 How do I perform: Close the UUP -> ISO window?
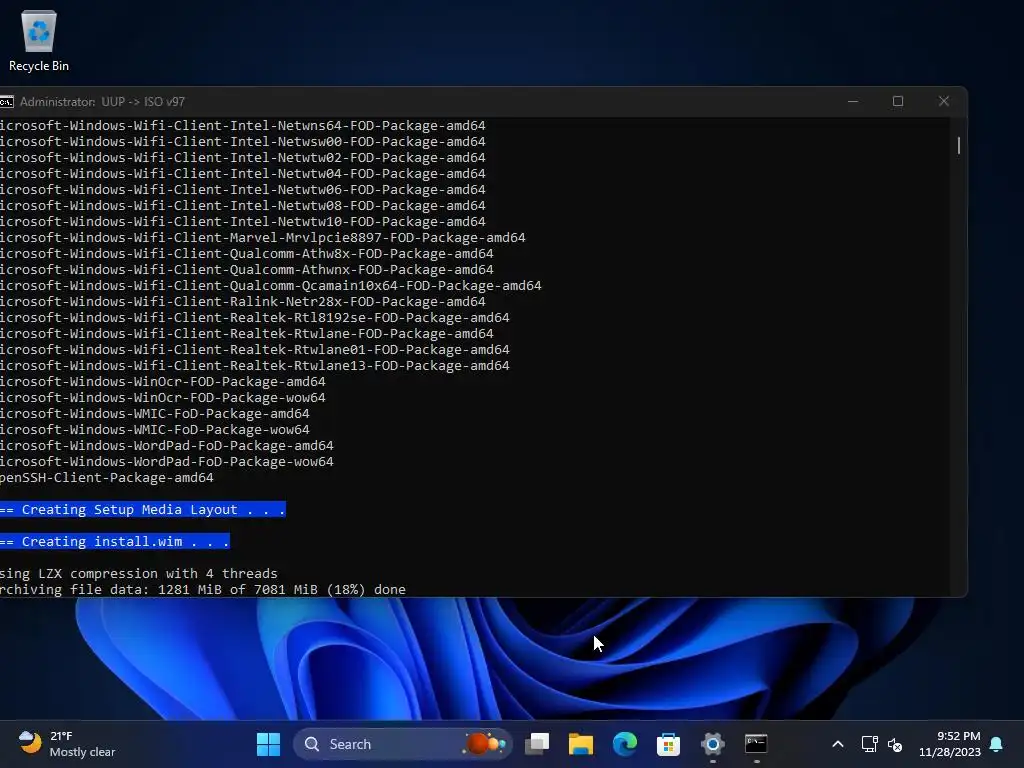944,101
